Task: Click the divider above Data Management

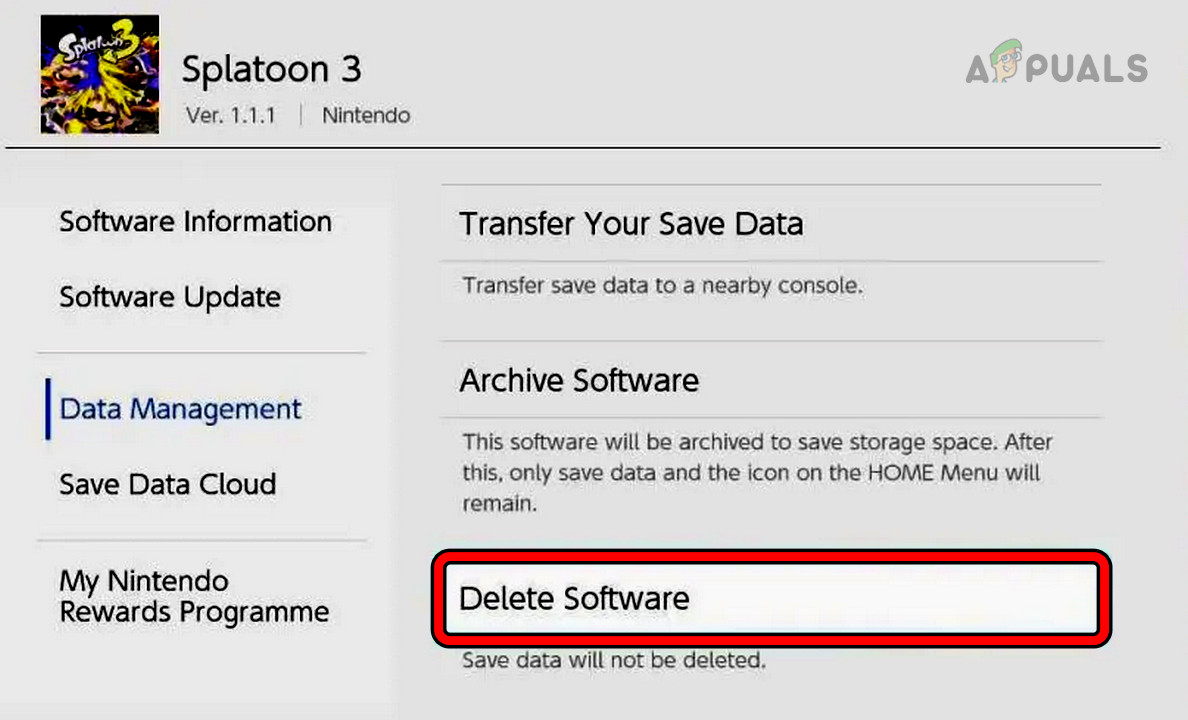Action: (200, 352)
